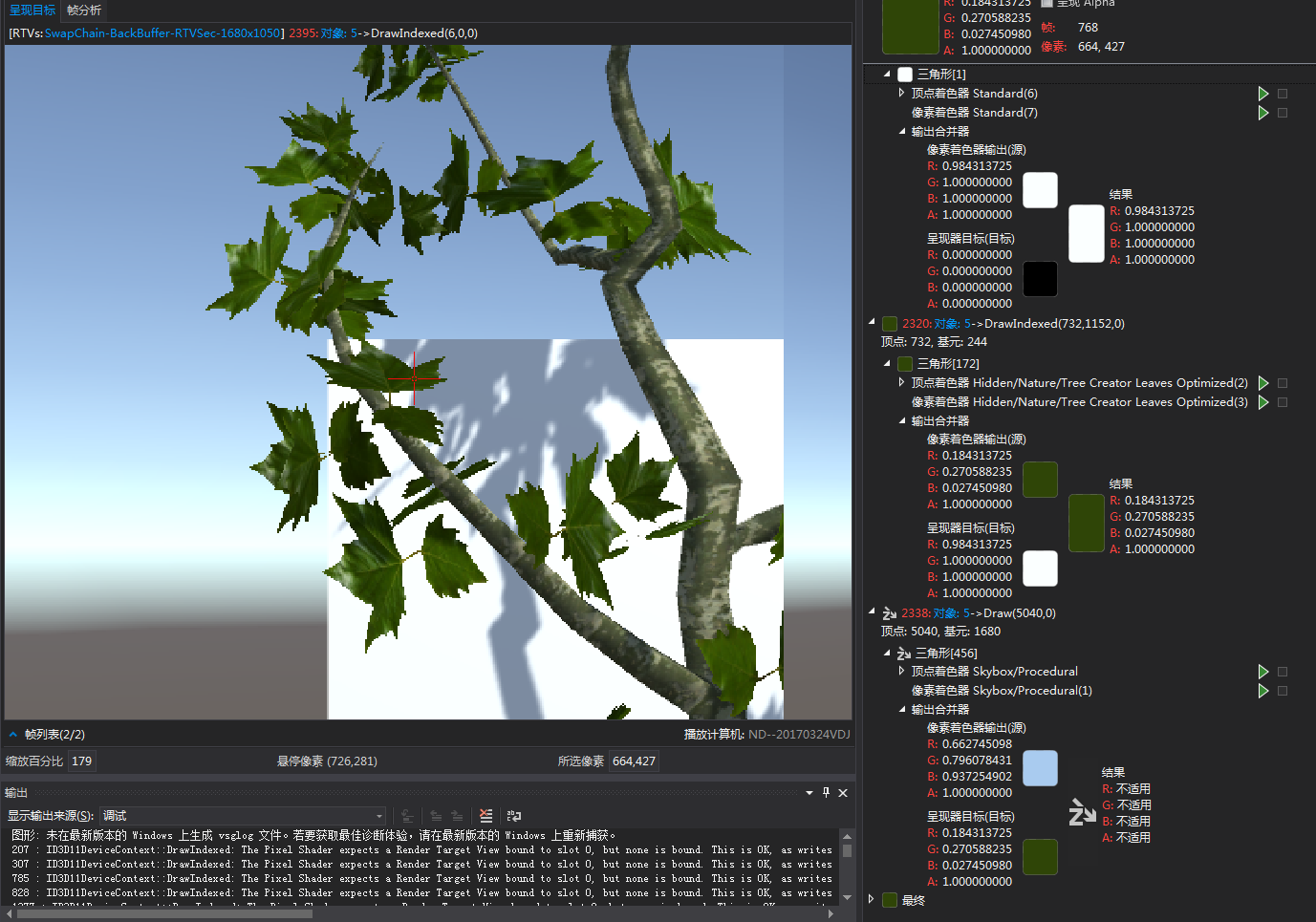Enable the checkbox beside Skybox/Procedural vertex shader
This screenshot has height=922, width=1316.
pyautogui.click(x=1283, y=672)
